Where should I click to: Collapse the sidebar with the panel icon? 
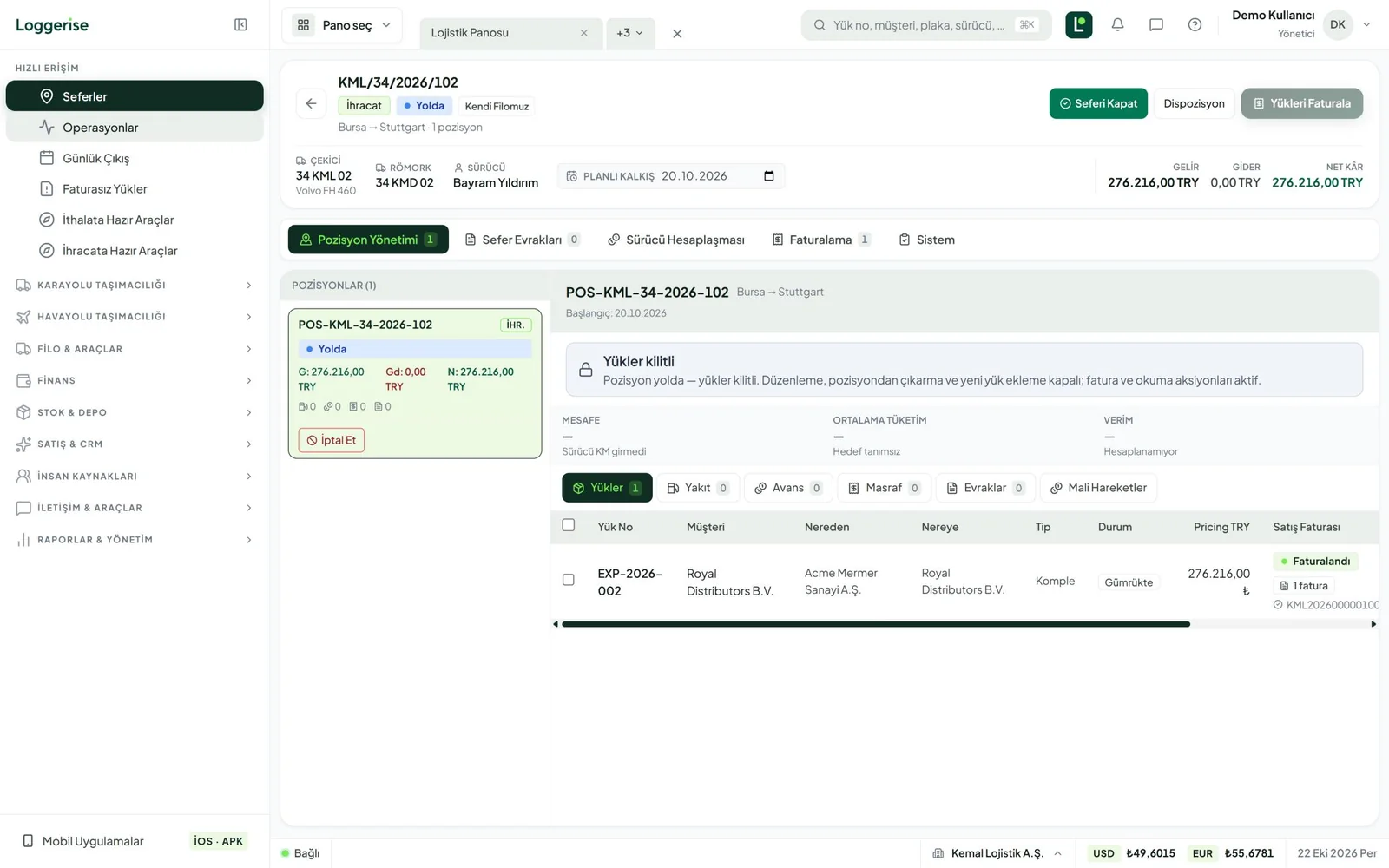(x=240, y=25)
